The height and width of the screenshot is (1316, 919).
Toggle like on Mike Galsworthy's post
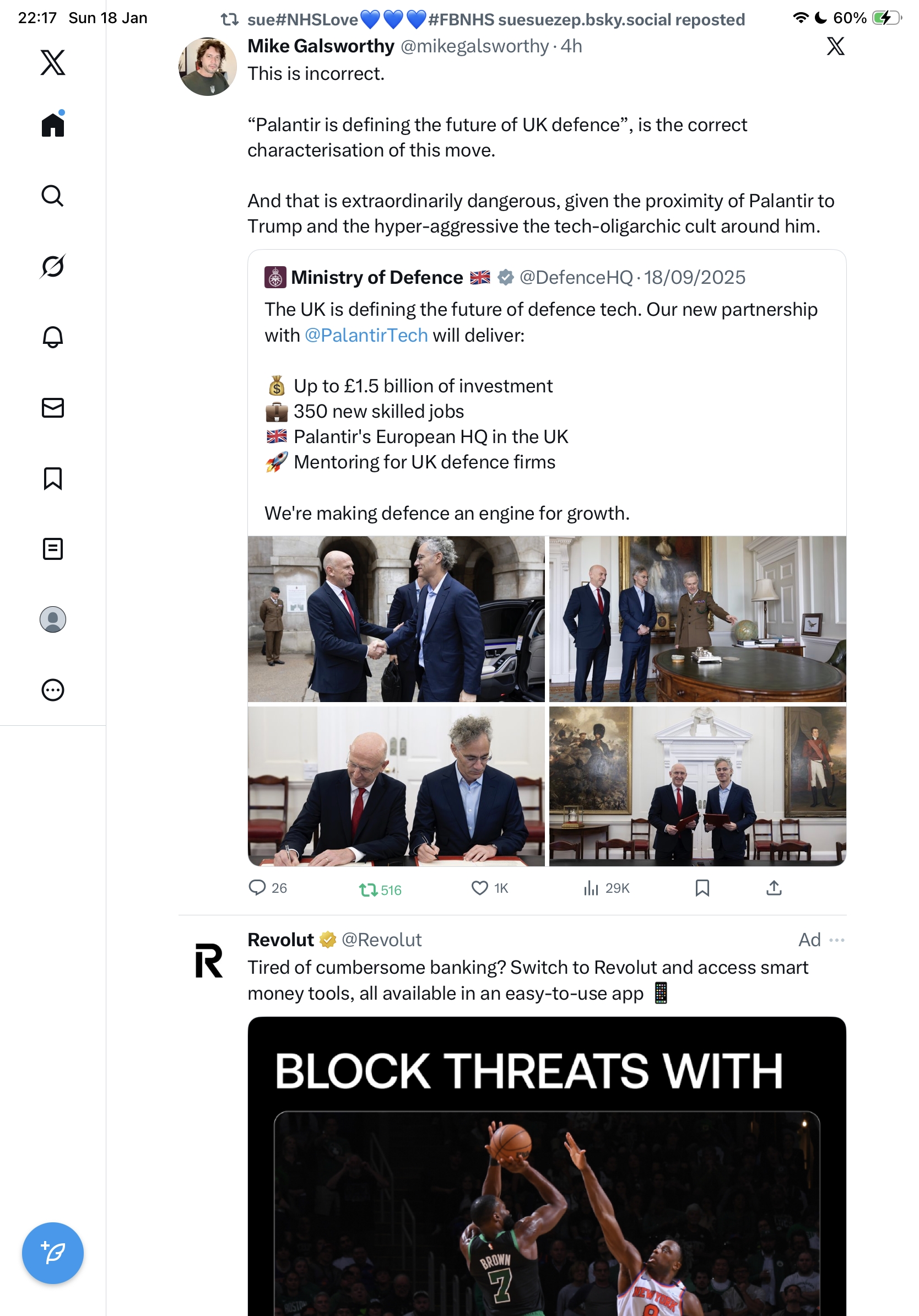click(x=489, y=888)
